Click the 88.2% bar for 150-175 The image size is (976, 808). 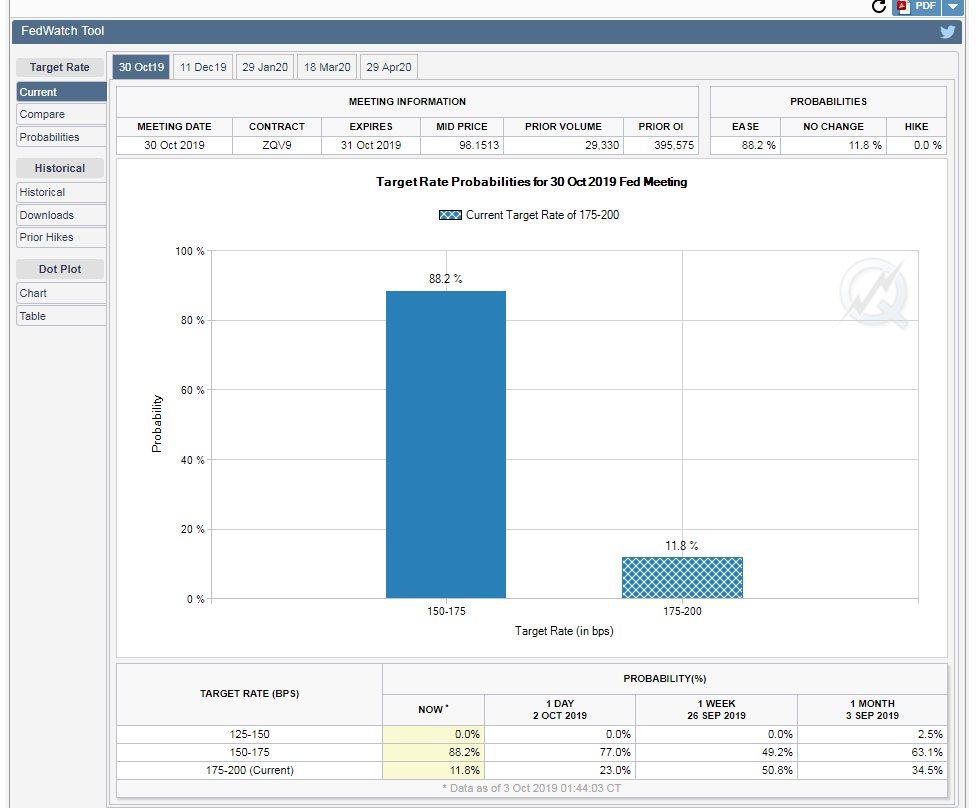click(446, 444)
